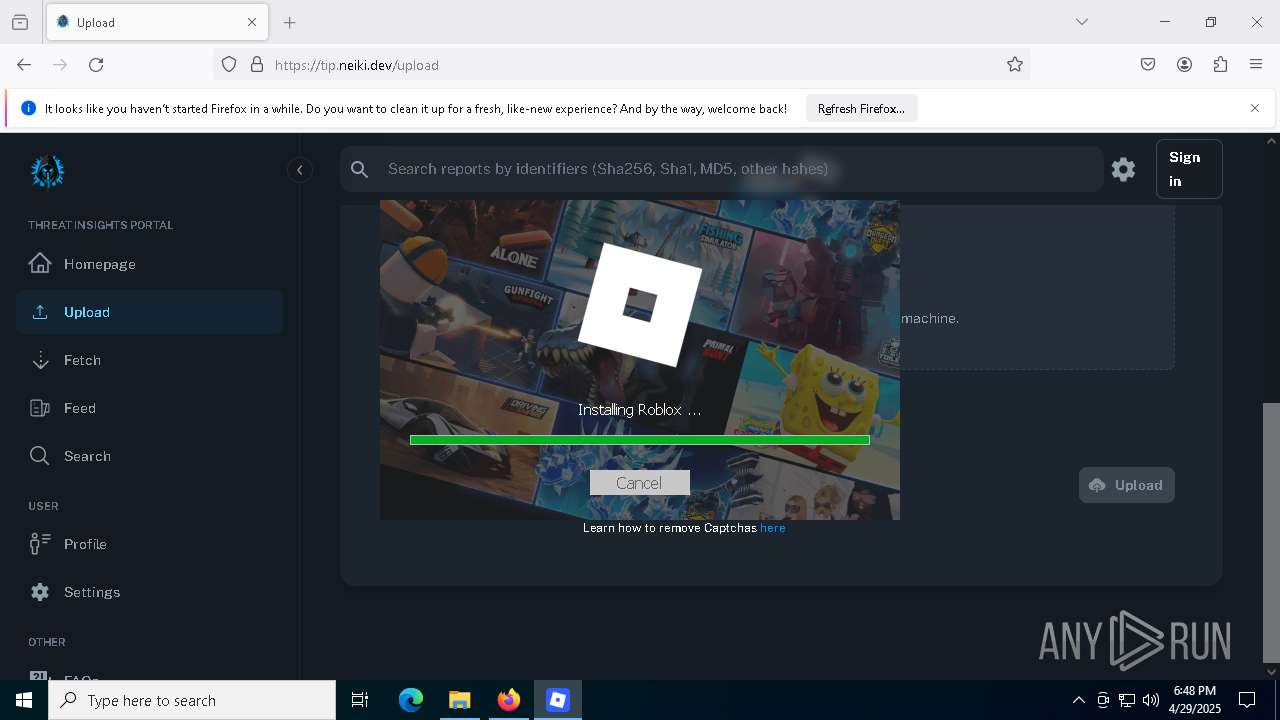Screen dimensions: 1280x720
Task: Click the taskbar search box
Action: pyautogui.click(x=192, y=700)
